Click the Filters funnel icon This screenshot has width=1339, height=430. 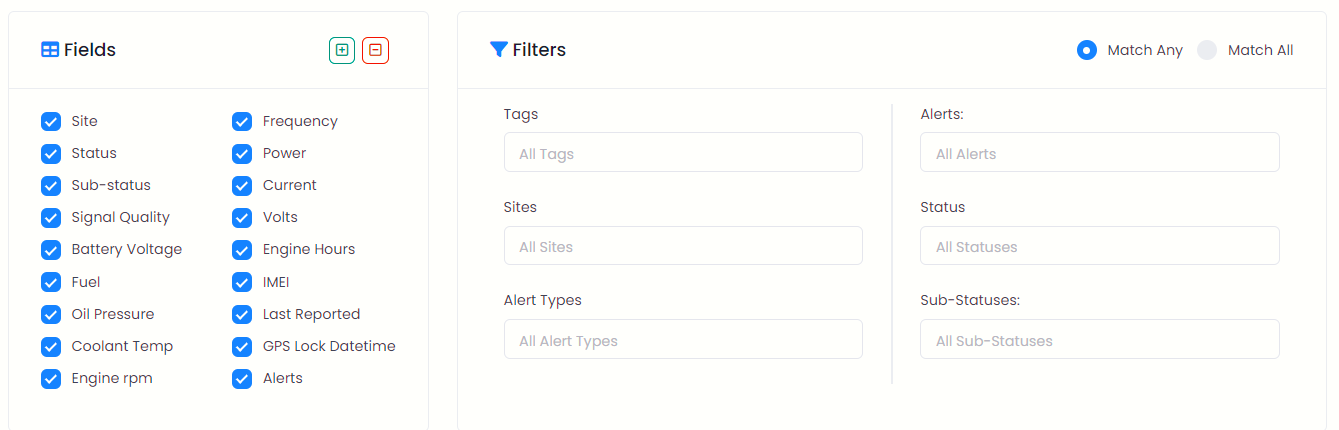point(499,50)
